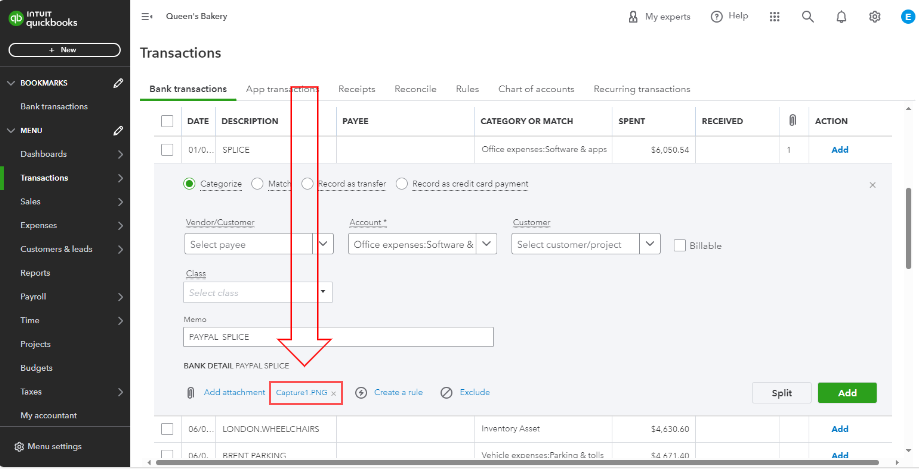Open the Chart of accounts tab
This screenshot has height=470, width=919.
(x=536, y=89)
